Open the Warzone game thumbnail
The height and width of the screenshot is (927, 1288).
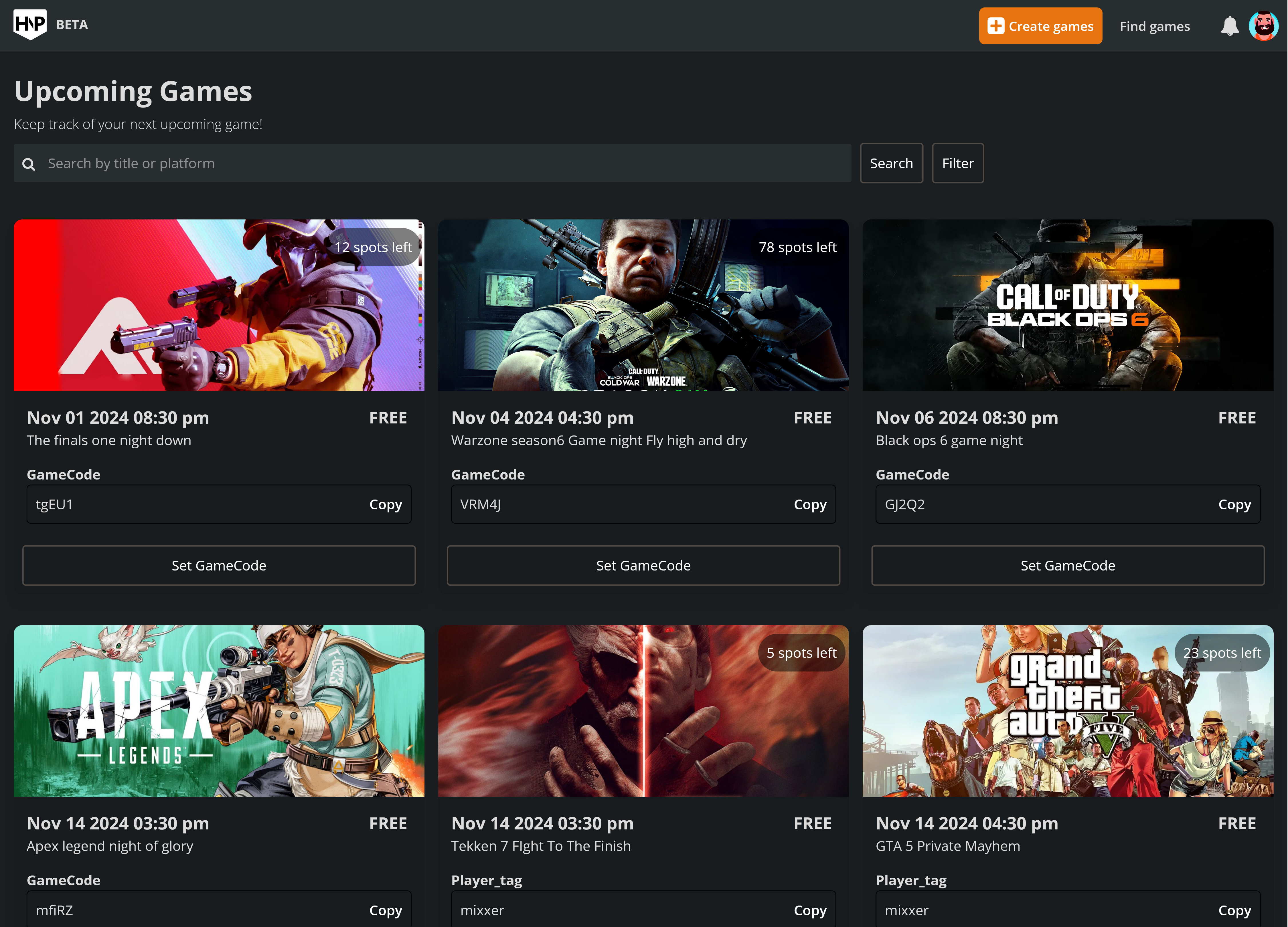(643, 305)
